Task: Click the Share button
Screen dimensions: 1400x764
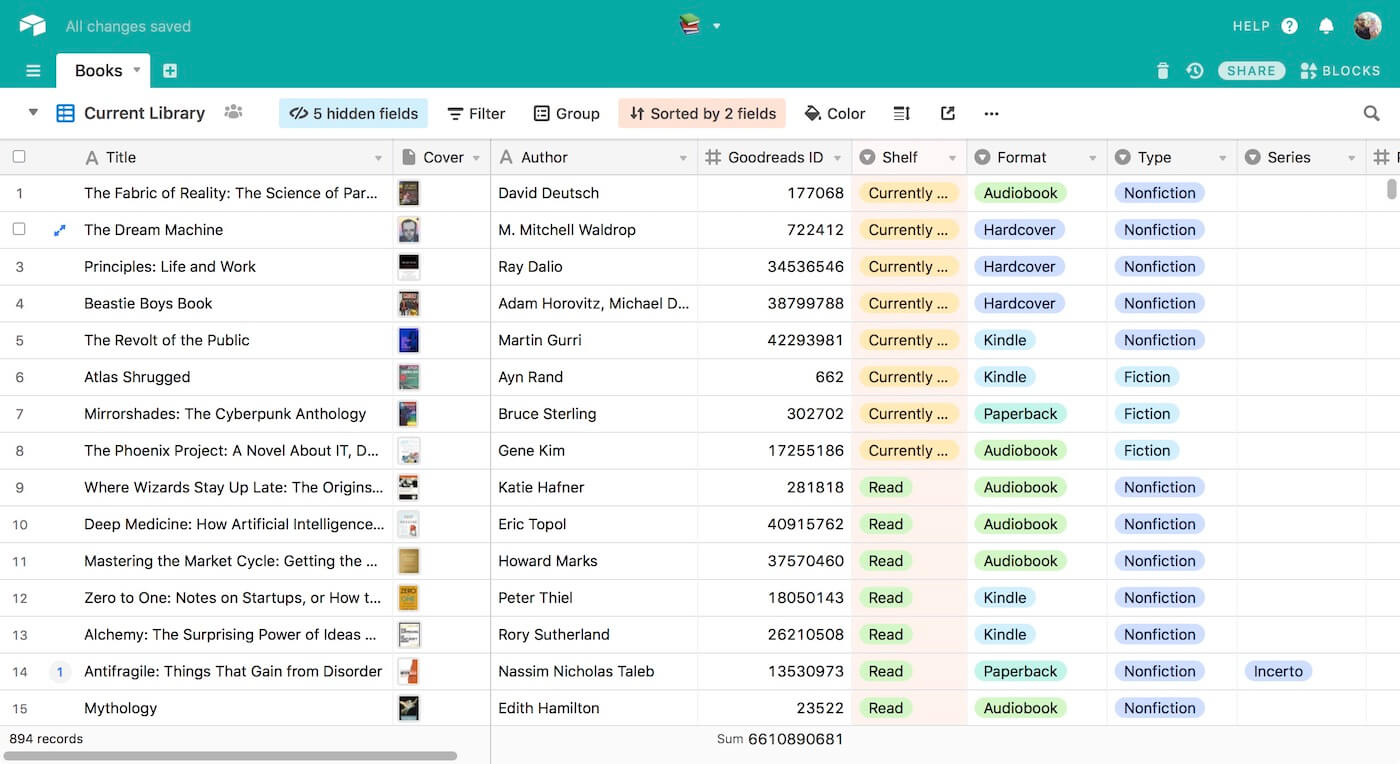Action: click(x=1251, y=71)
